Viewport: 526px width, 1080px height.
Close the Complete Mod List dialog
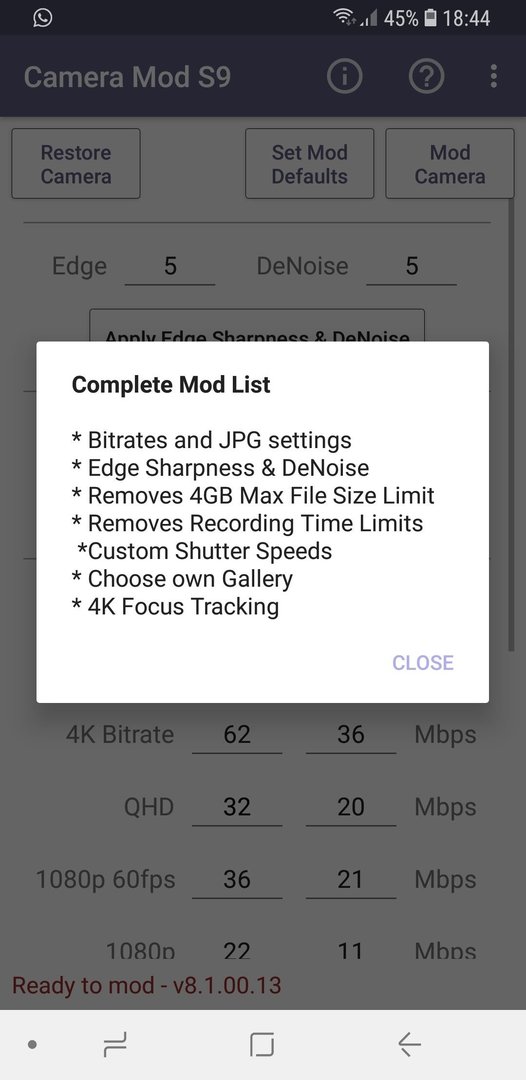click(423, 663)
